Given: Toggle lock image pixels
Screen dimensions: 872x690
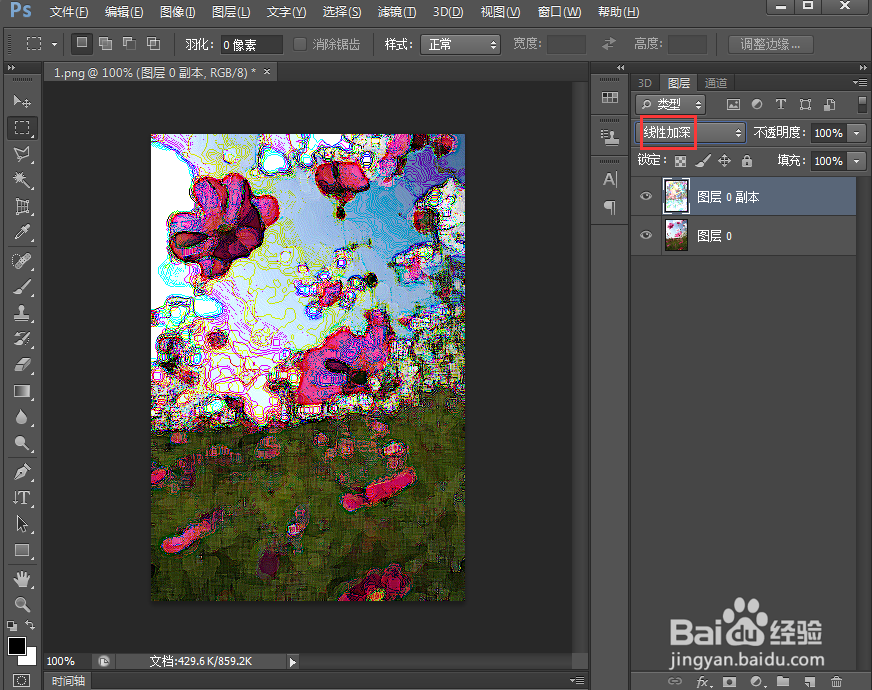Looking at the screenshot, I should pos(702,161).
